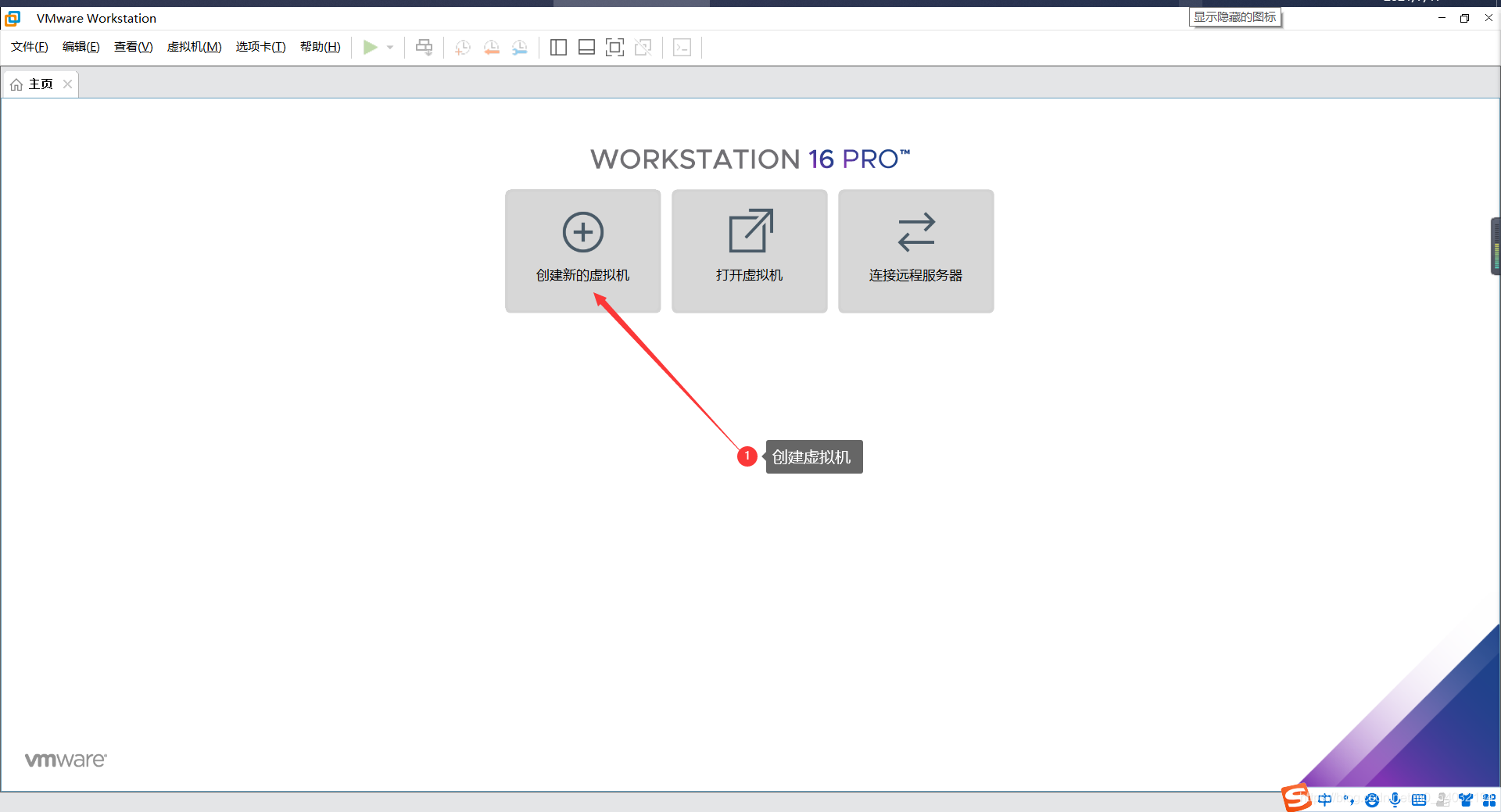
Task: Click the microphone voice input icon
Action: pyautogui.click(x=1395, y=799)
